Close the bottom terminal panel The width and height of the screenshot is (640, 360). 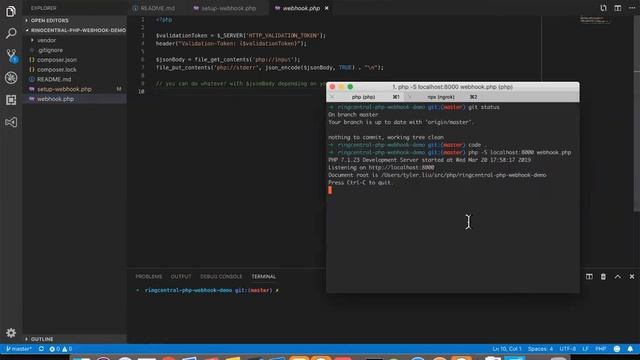pos(632,277)
